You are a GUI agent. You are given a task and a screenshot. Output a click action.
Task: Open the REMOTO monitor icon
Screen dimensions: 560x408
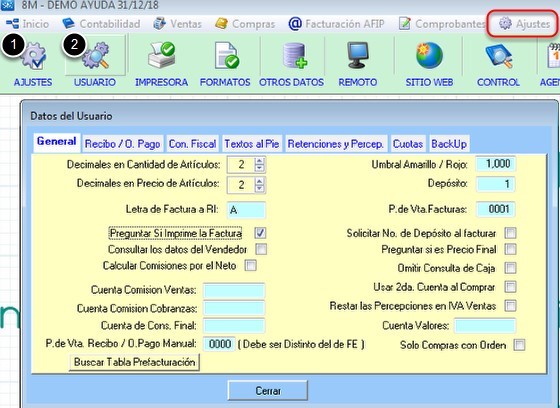tap(358, 55)
